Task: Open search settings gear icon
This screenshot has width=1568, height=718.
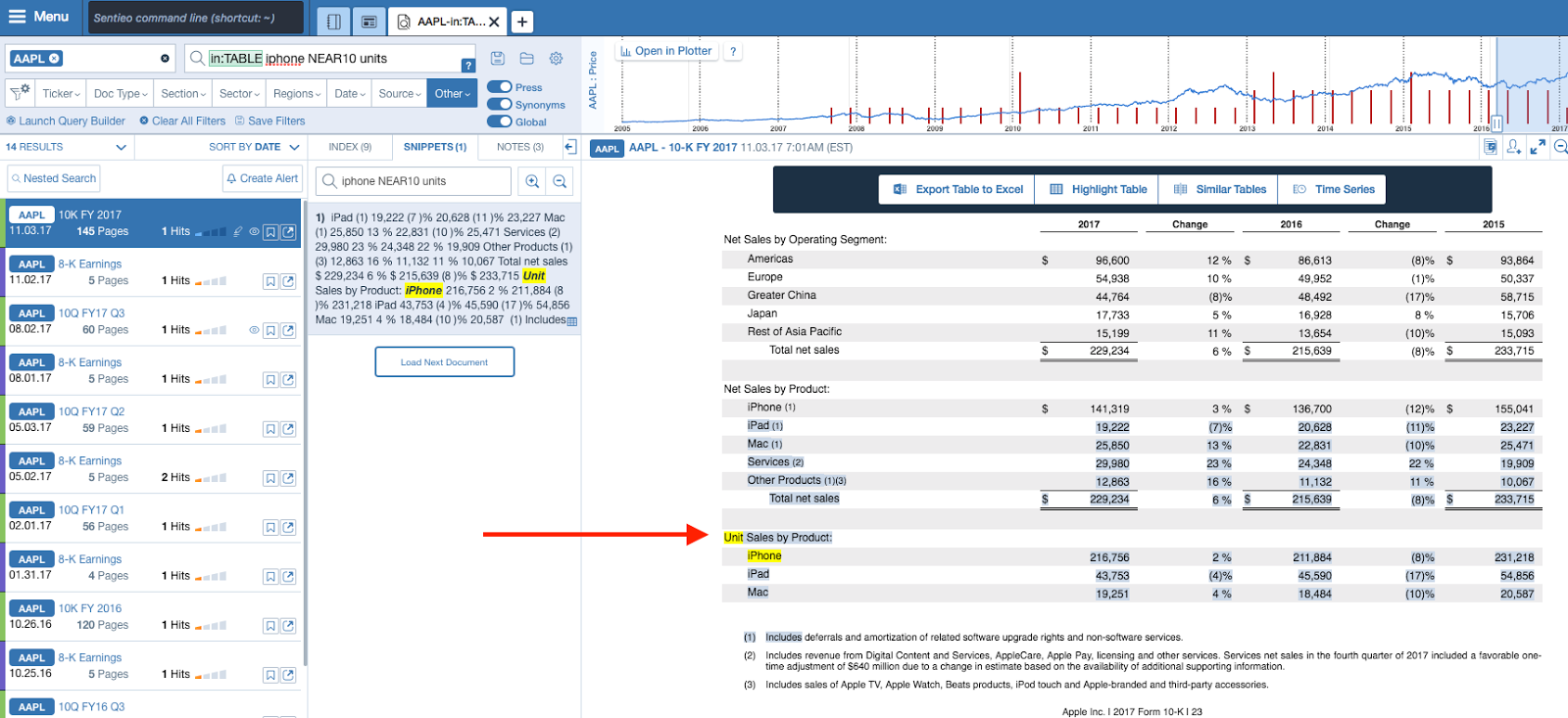Action: 556,59
